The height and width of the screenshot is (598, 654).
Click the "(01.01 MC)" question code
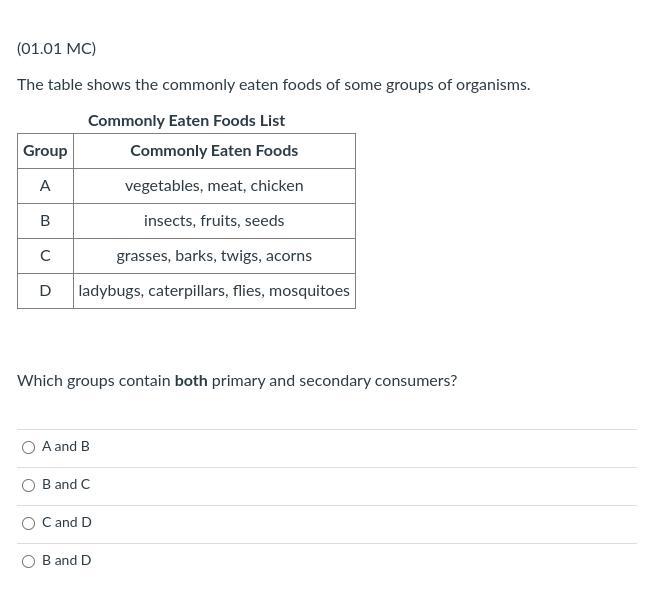[56, 48]
